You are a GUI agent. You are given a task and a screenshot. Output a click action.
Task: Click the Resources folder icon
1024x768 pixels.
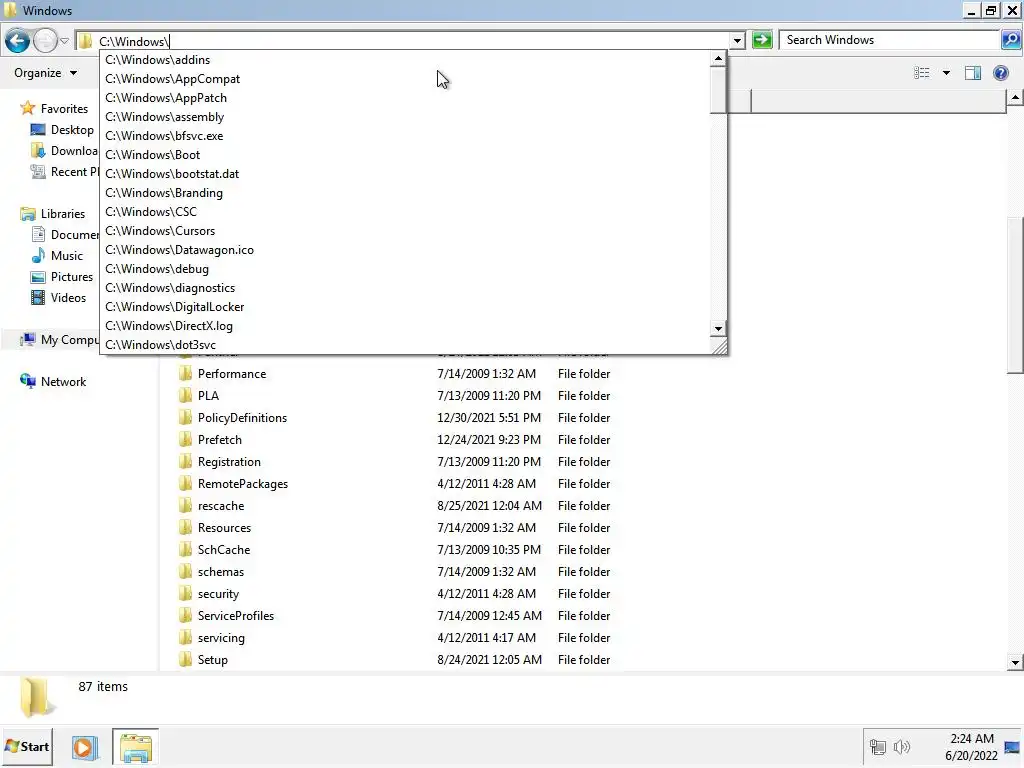click(185, 527)
